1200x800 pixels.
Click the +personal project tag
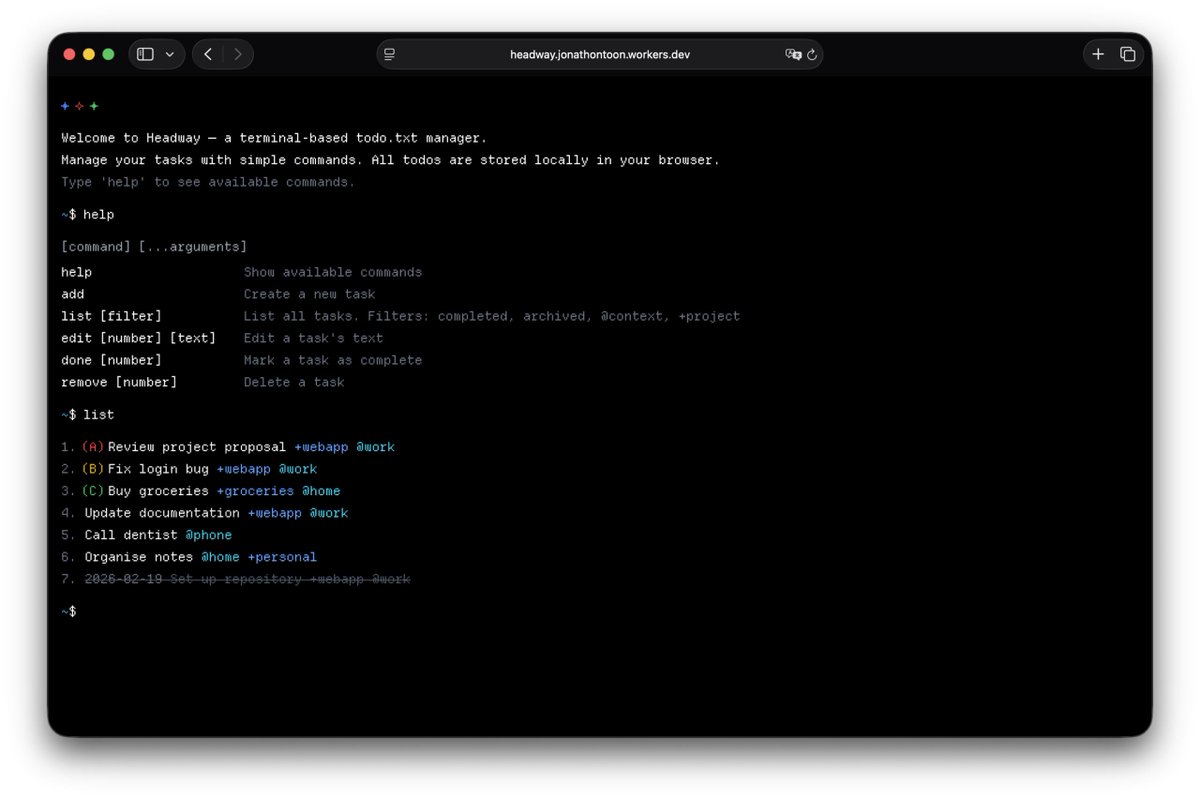282,557
